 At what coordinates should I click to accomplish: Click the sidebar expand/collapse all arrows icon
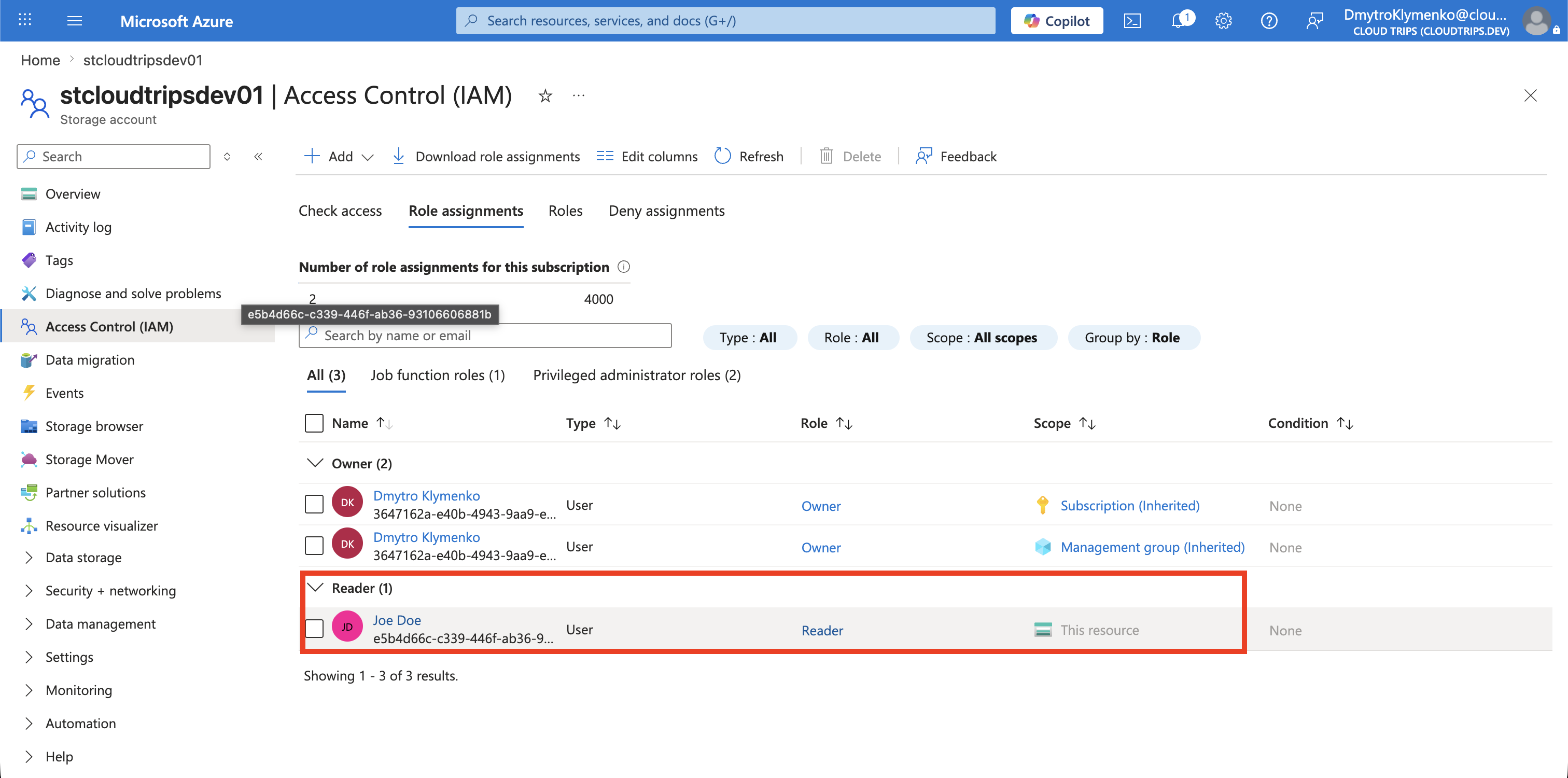click(x=227, y=157)
